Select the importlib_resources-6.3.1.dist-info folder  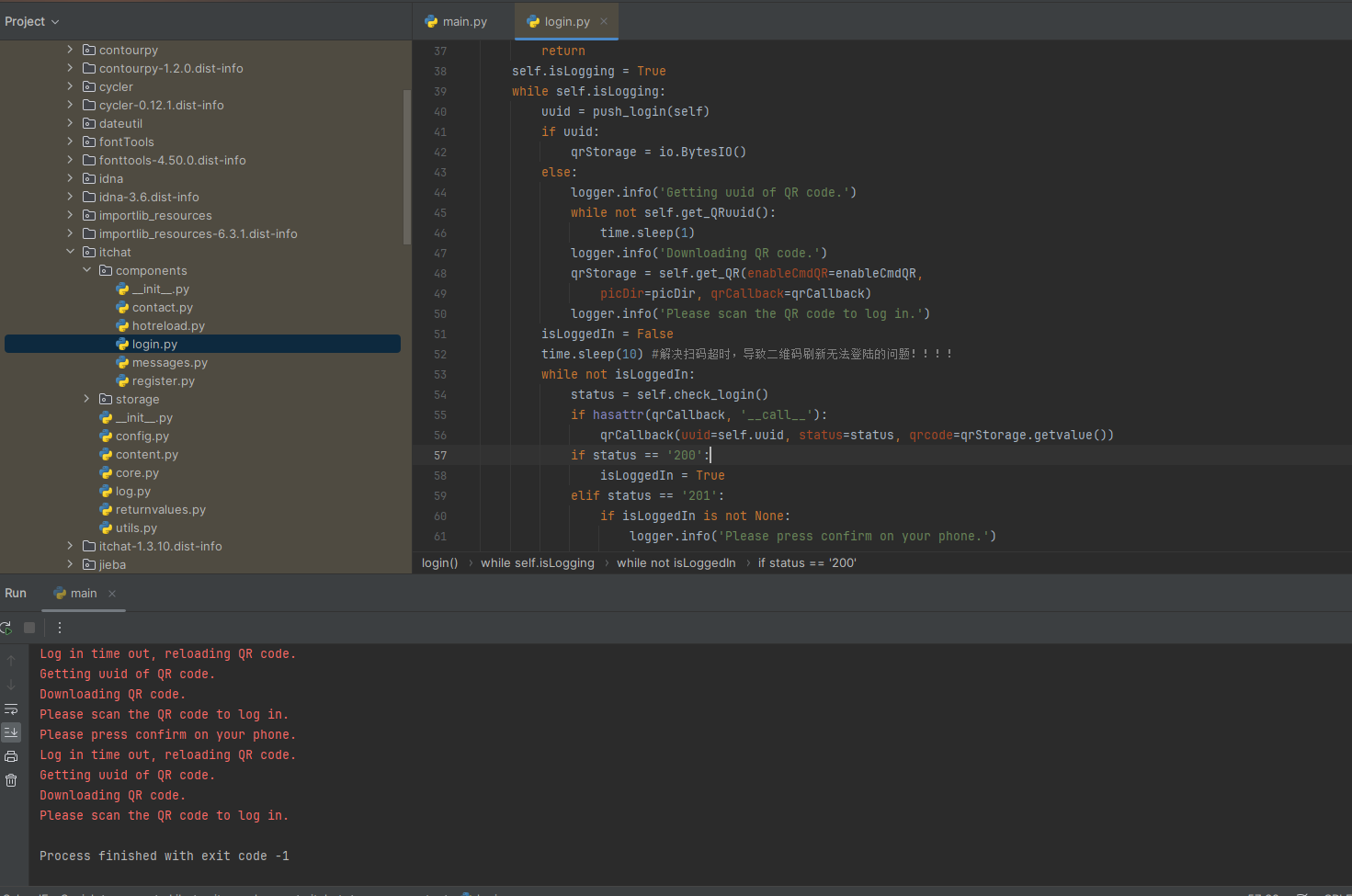190,233
